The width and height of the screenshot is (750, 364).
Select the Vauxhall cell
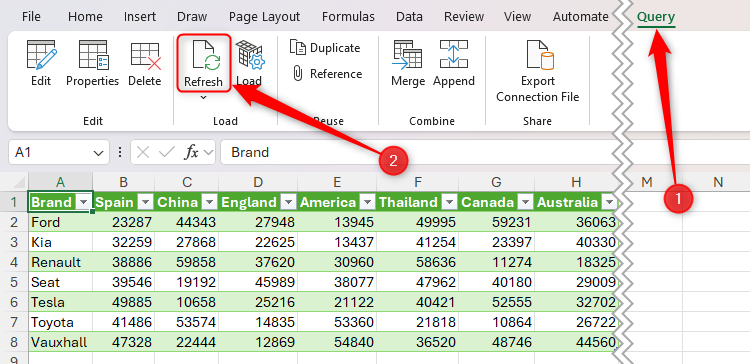pyautogui.click(x=60, y=342)
